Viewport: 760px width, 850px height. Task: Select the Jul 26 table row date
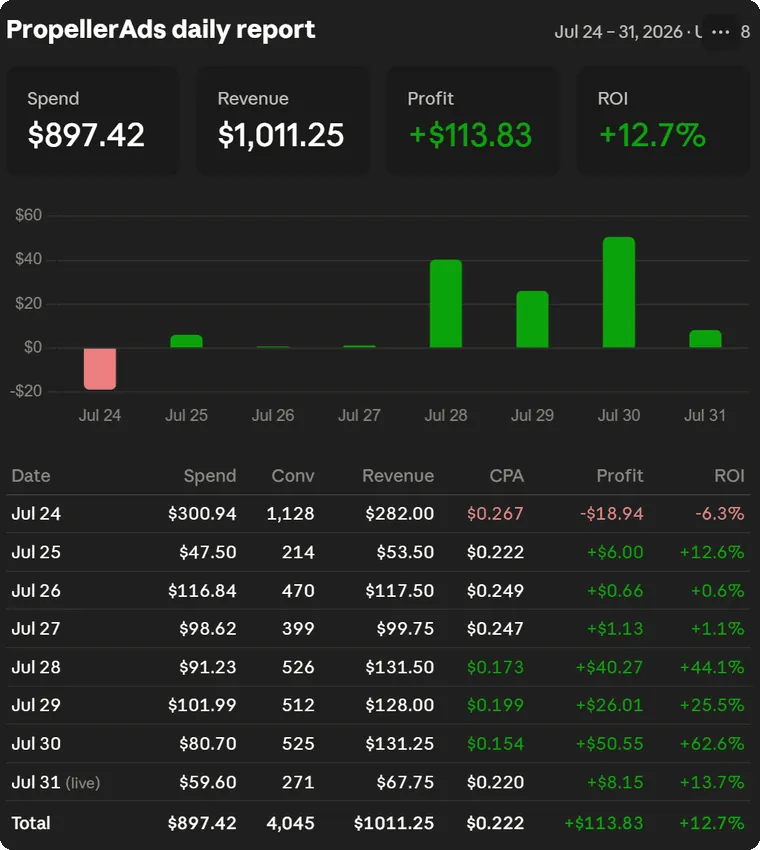click(36, 590)
